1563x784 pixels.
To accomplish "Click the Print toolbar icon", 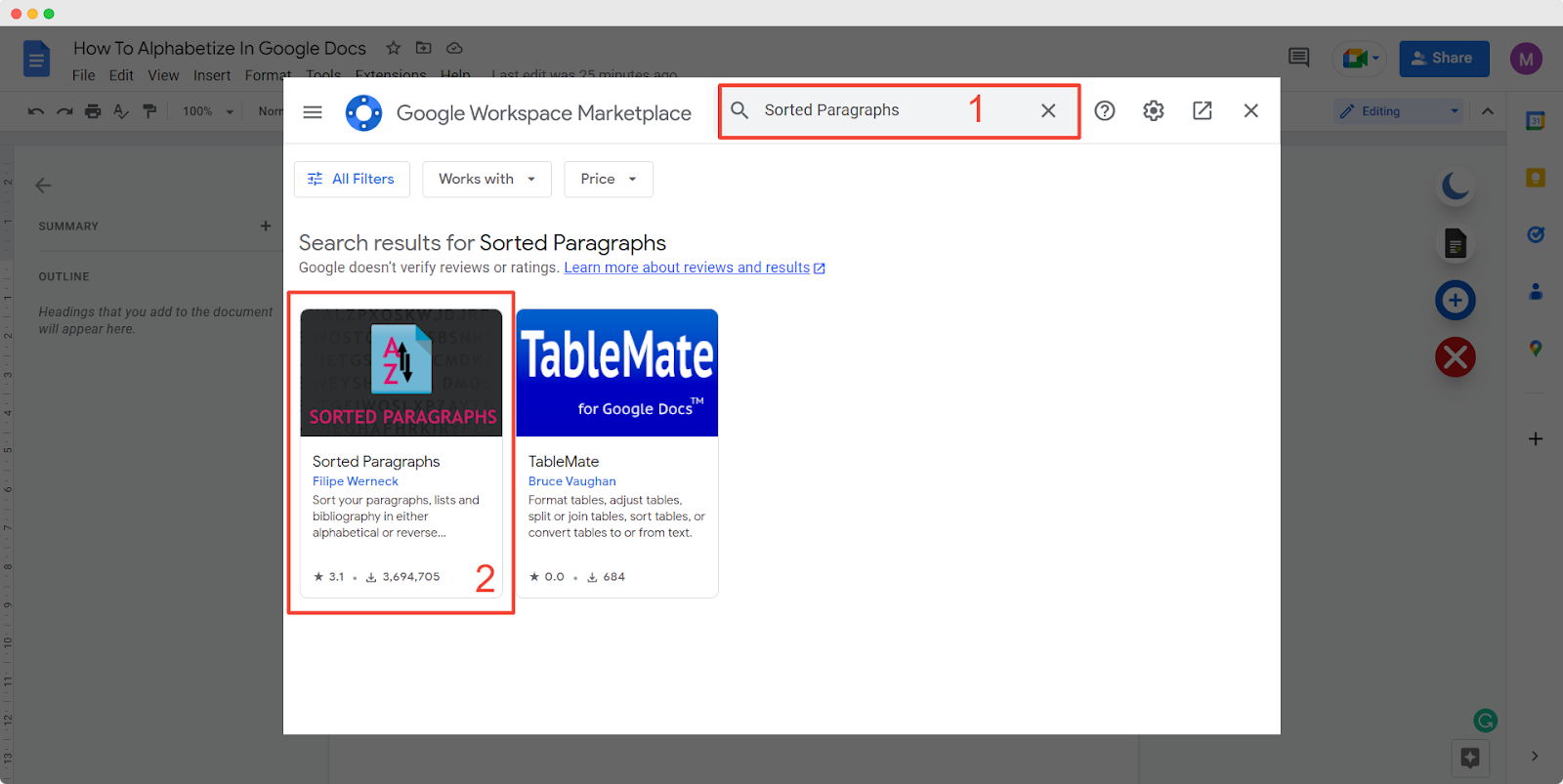I will [93, 111].
